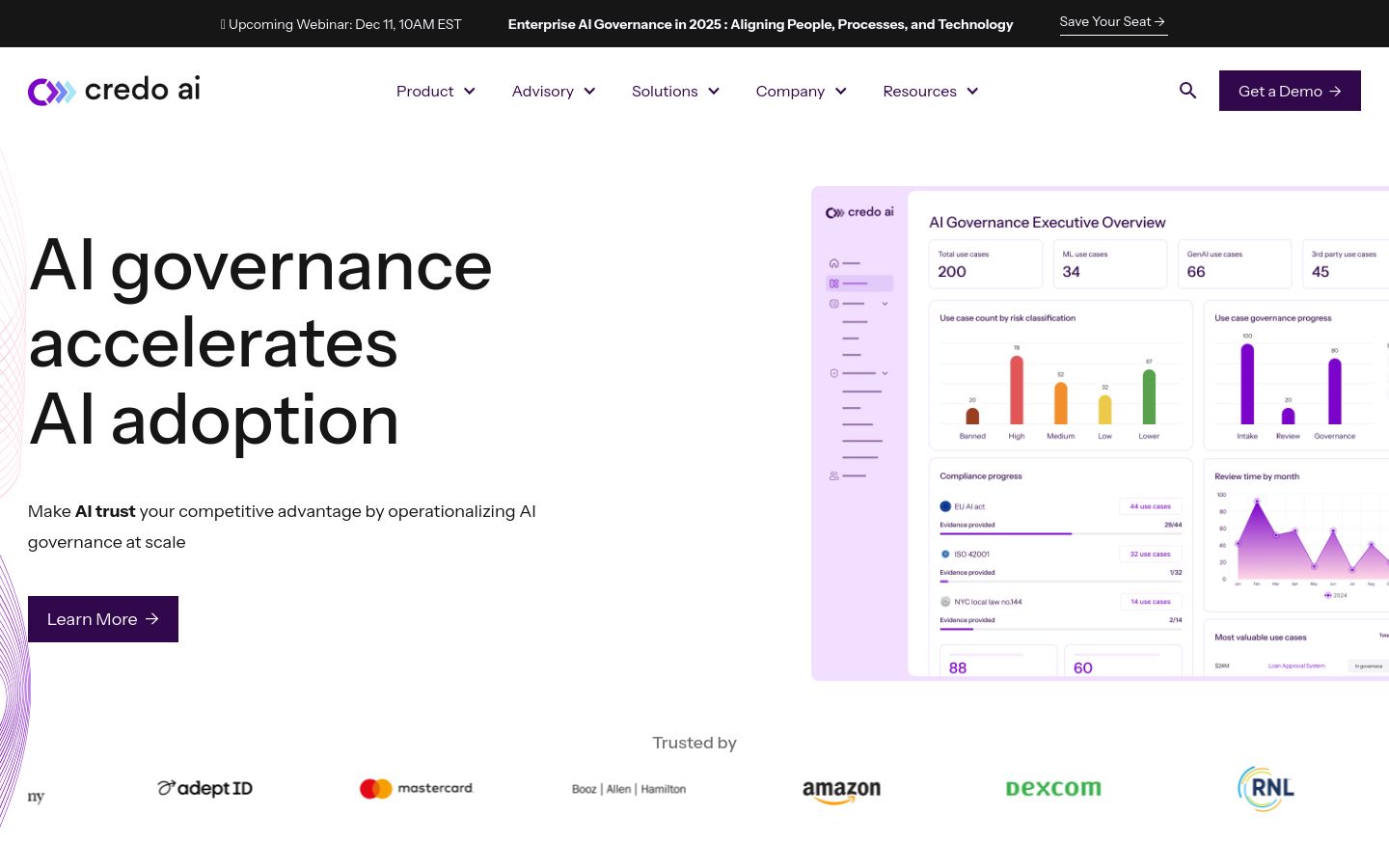The image size is (1389, 868).
Task: Click the dashboard preview home icon
Action: (x=834, y=263)
